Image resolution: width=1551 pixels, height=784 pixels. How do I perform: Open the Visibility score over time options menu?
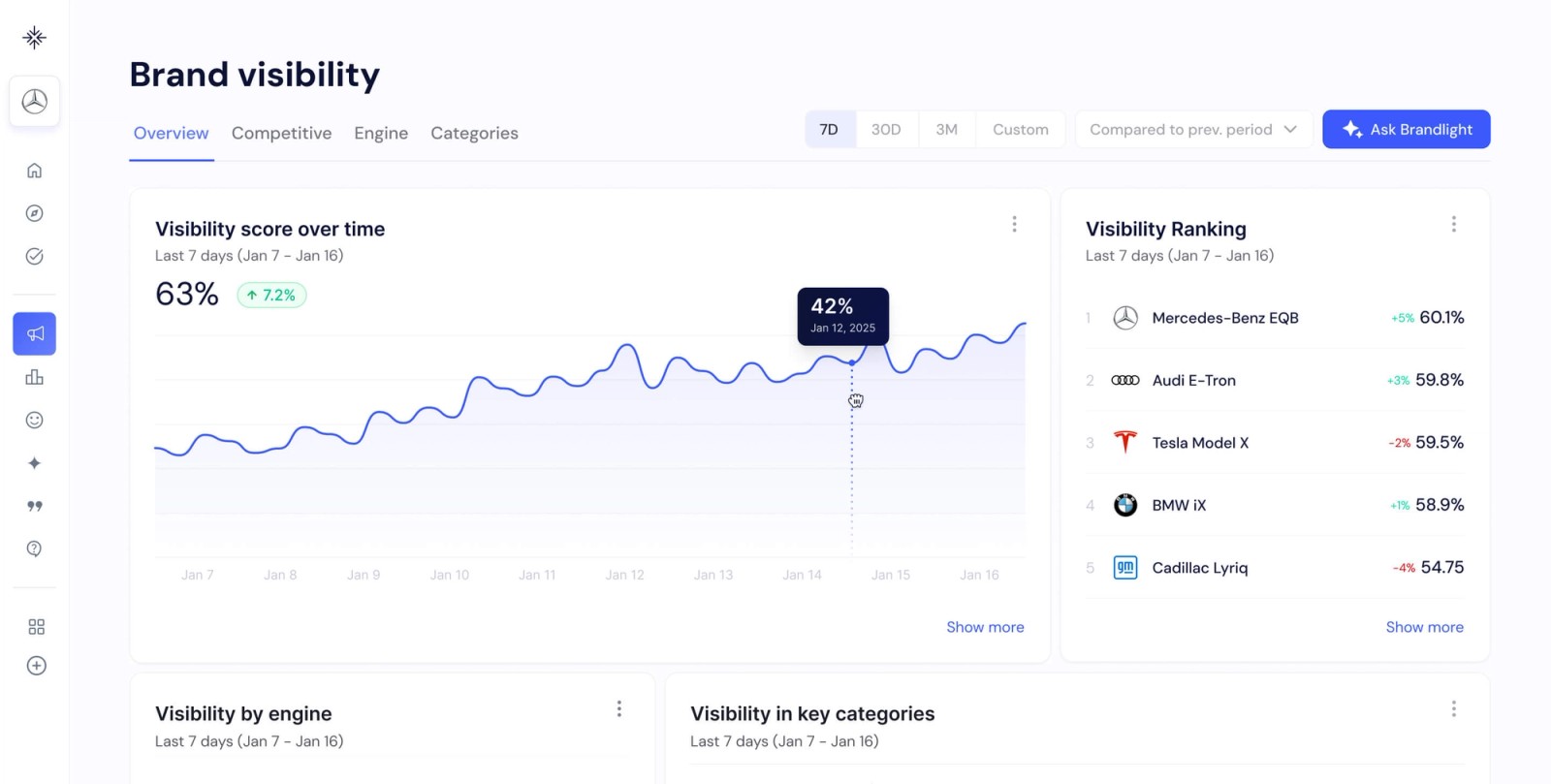1014,224
